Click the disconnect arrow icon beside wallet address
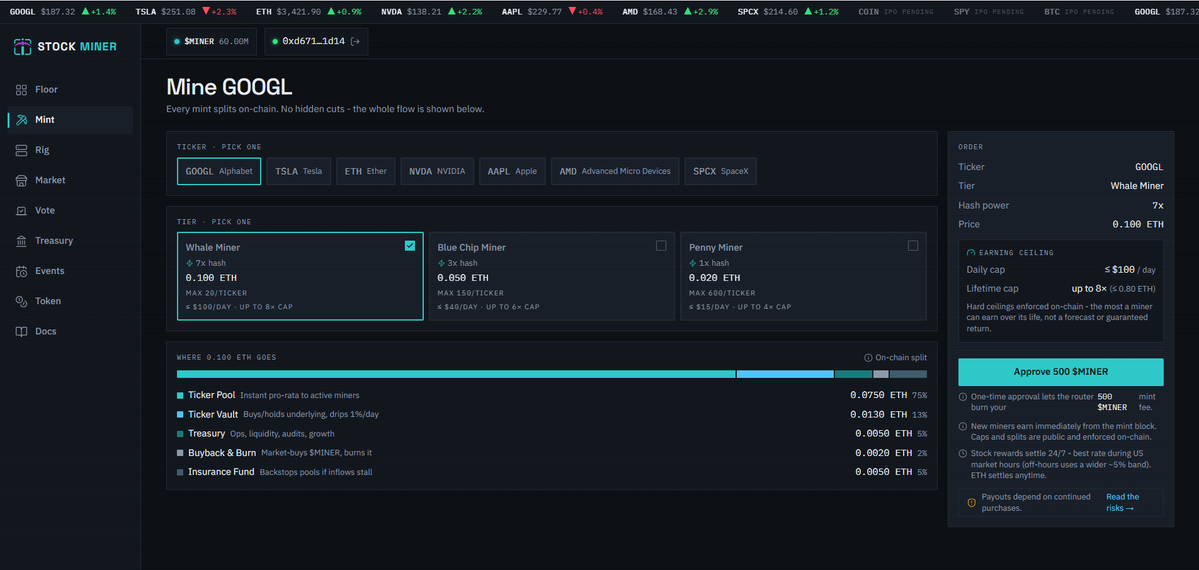The image size is (1199, 570). coord(355,42)
